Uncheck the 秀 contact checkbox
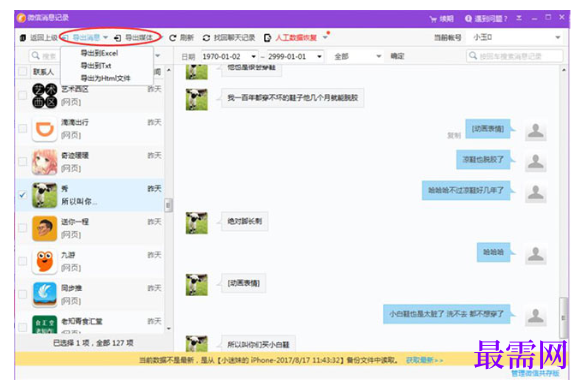Image resolution: width=586 pixels, height=386 pixels. click(x=23, y=195)
